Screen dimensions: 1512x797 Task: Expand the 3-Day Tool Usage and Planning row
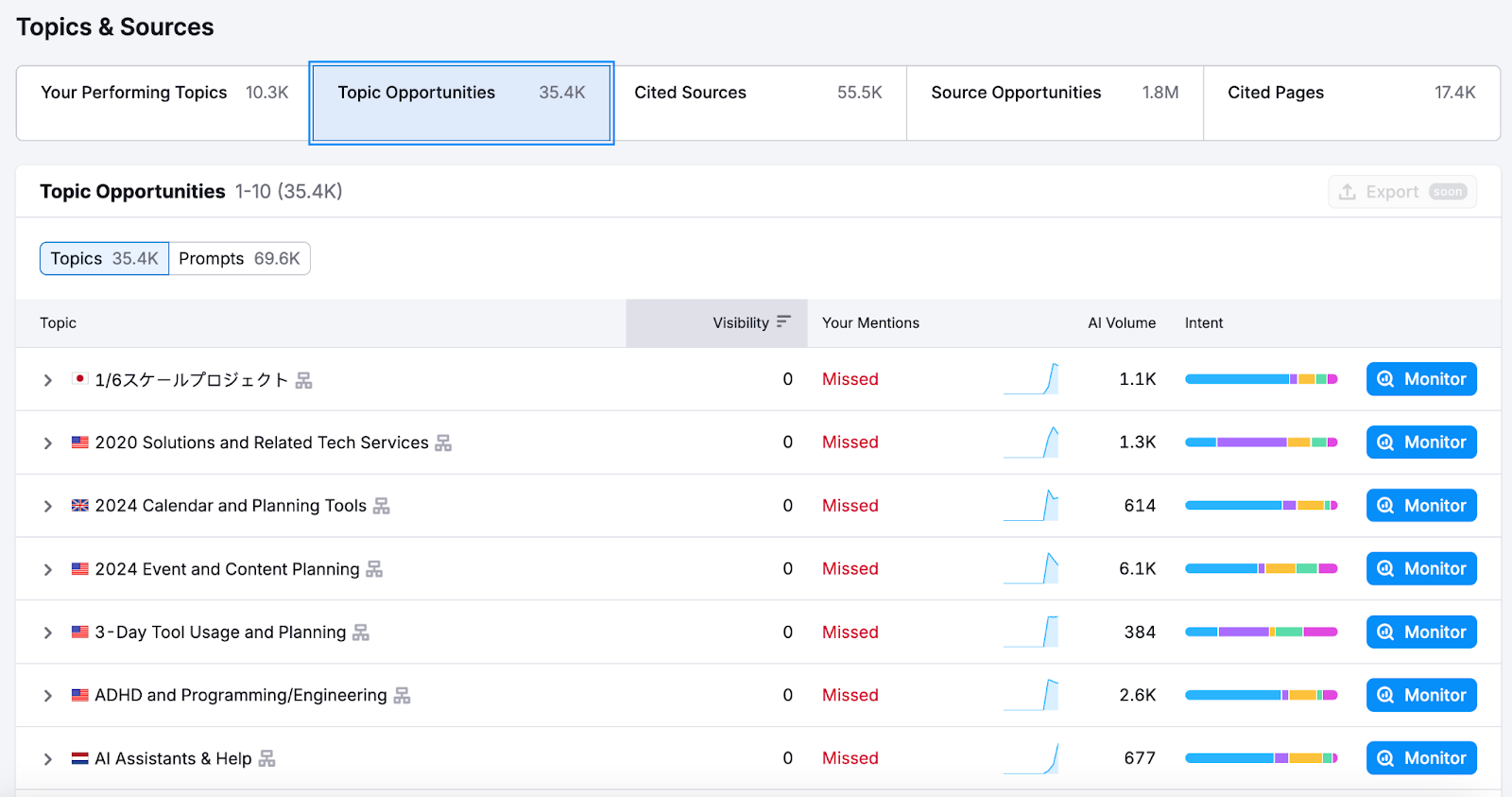point(47,632)
